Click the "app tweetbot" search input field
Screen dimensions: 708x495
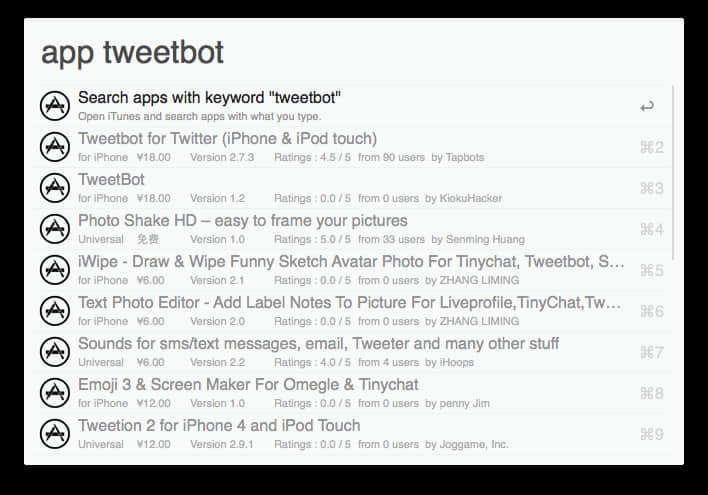coord(354,52)
